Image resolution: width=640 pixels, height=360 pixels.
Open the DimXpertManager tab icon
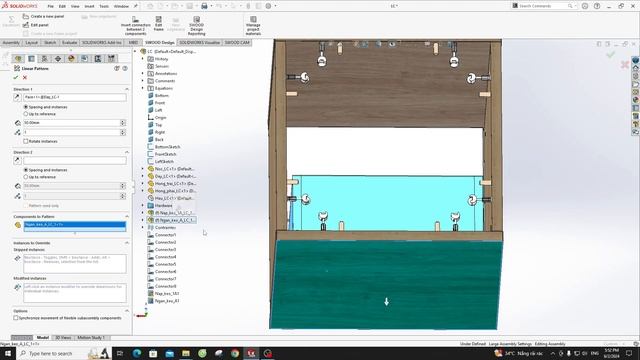(x=58, y=59)
